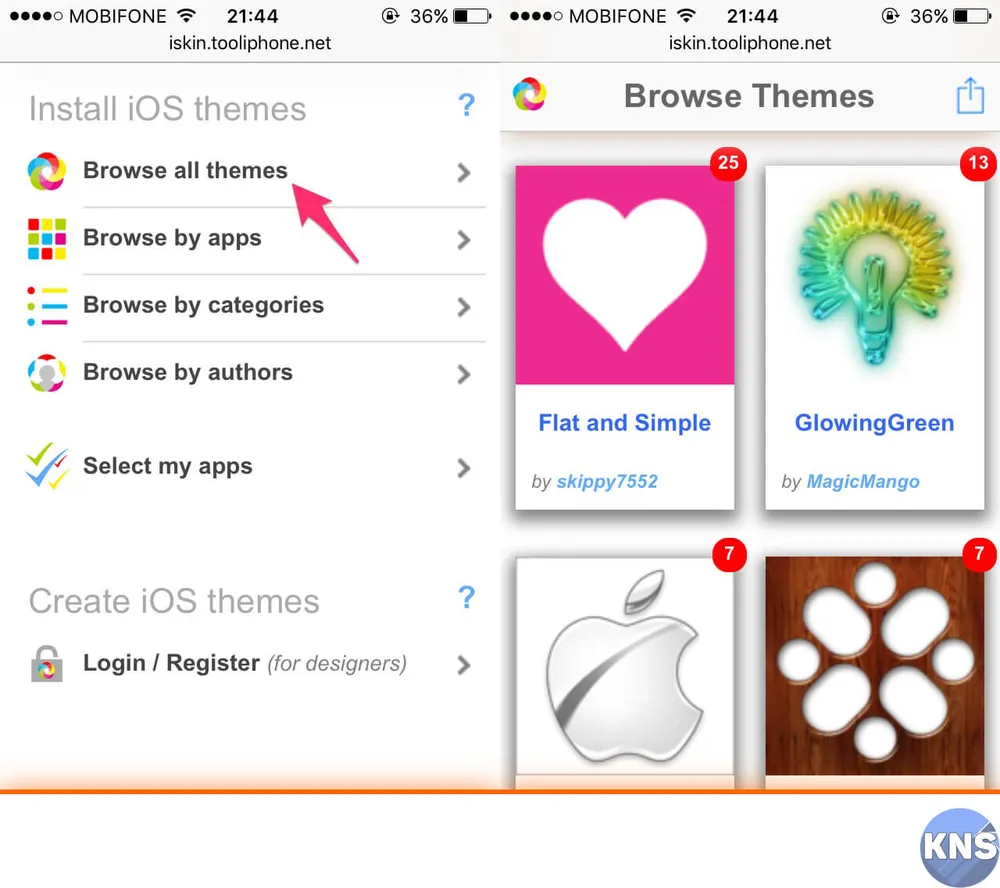
Task: Tap the person icon for Browse by authors
Action: [47, 373]
